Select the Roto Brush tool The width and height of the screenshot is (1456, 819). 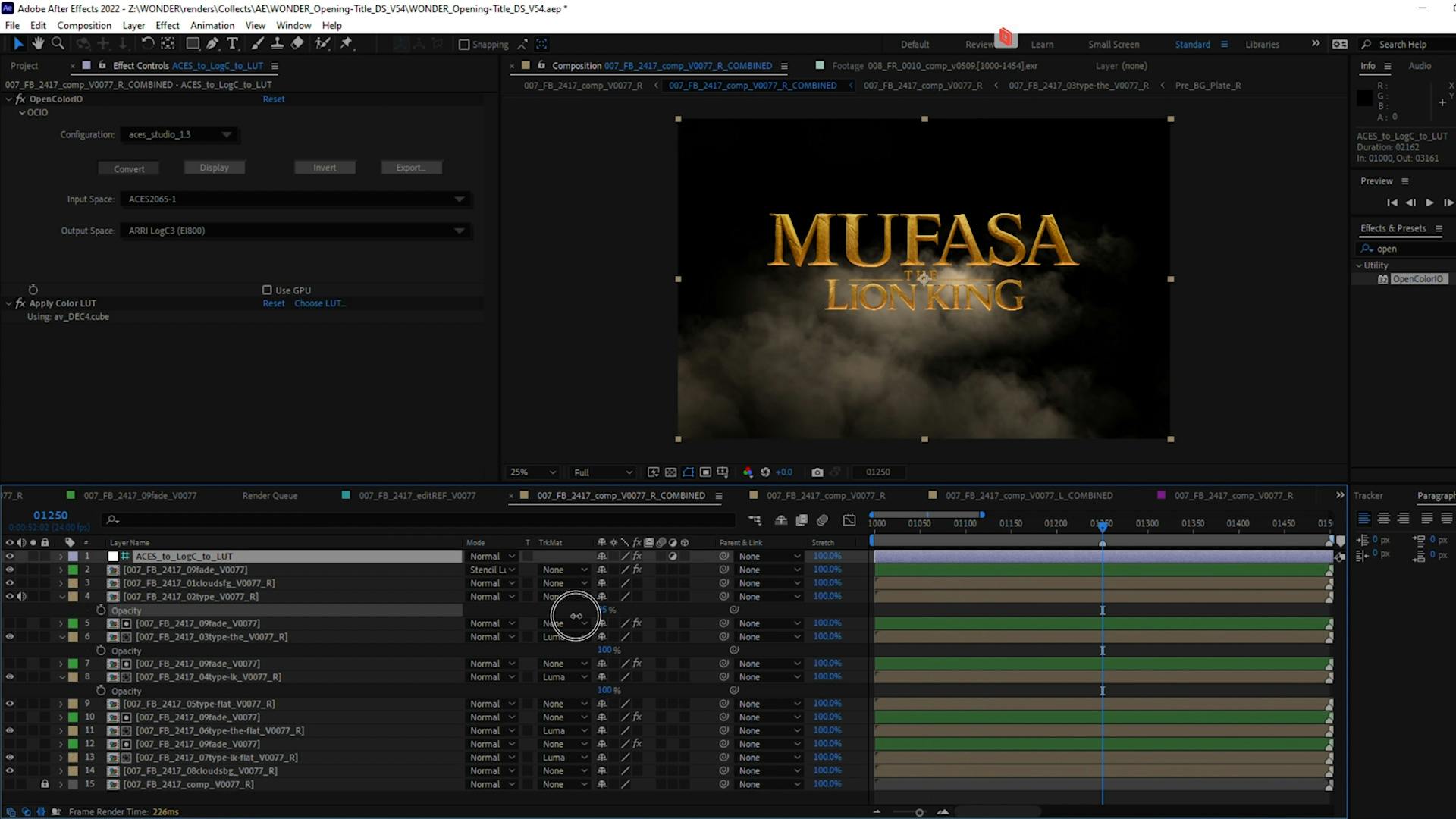point(322,44)
